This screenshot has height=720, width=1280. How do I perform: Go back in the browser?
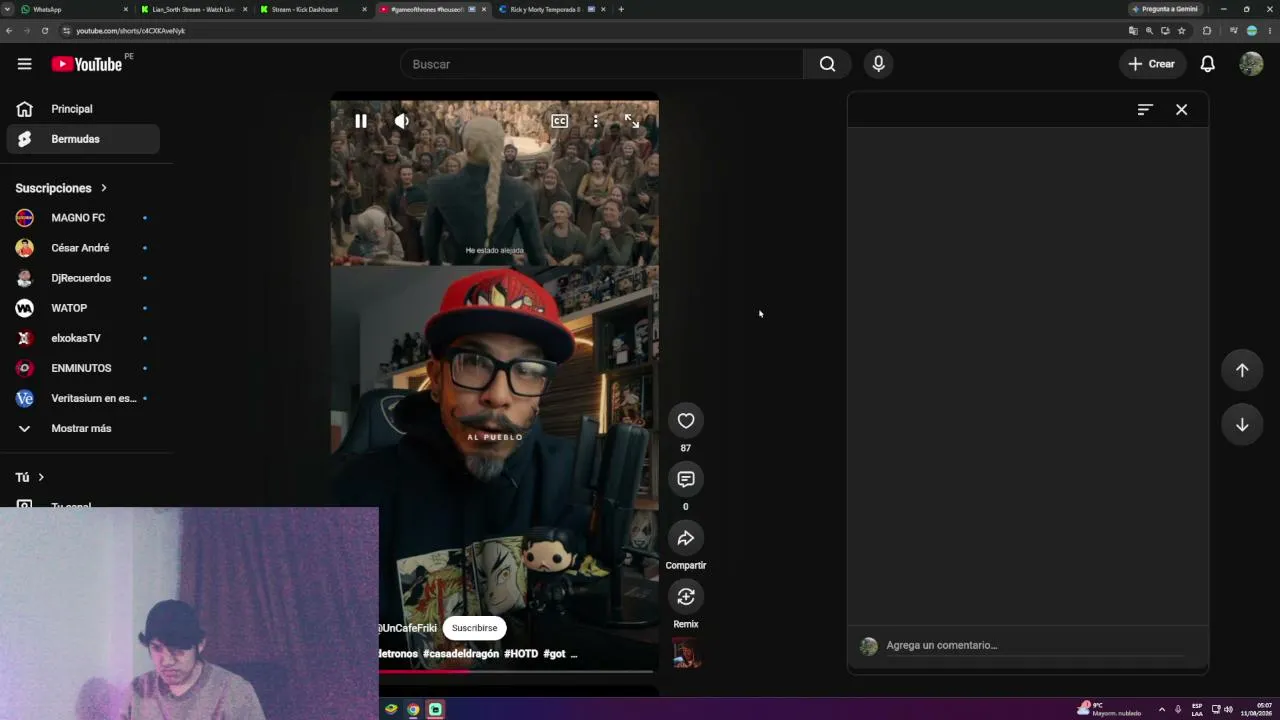click(9, 31)
